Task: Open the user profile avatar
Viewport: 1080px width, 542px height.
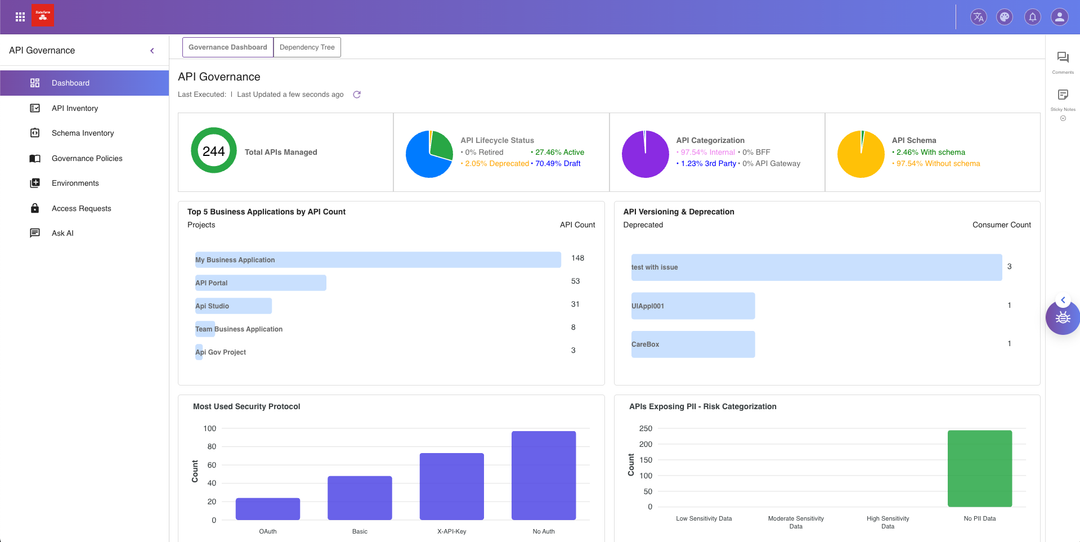Action: pyautogui.click(x=1059, y=16)
